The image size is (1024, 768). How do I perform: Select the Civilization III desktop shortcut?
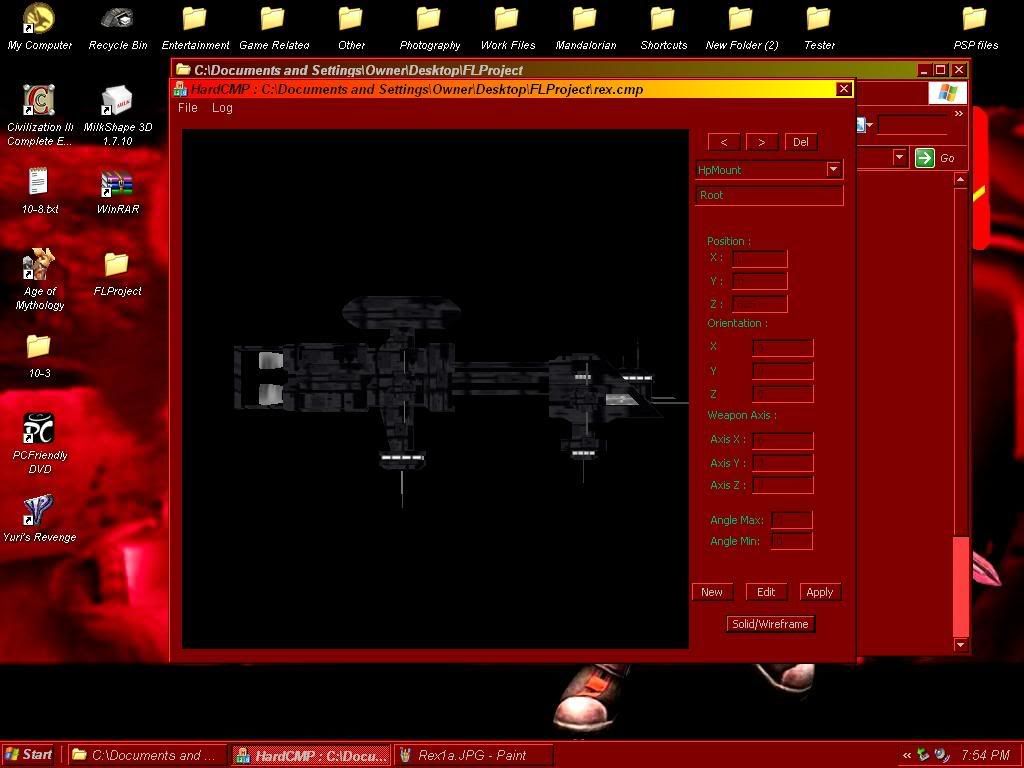[39, 103]
